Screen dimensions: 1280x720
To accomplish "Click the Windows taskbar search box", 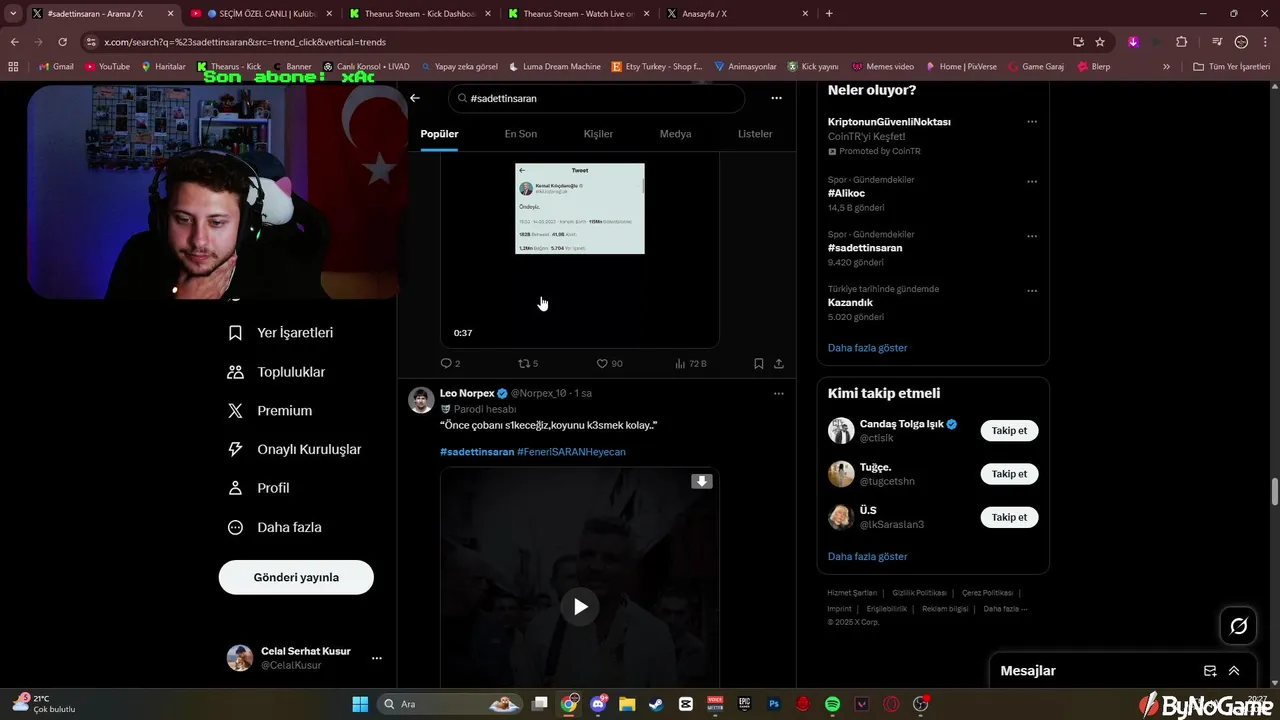I will click(452, 704).
